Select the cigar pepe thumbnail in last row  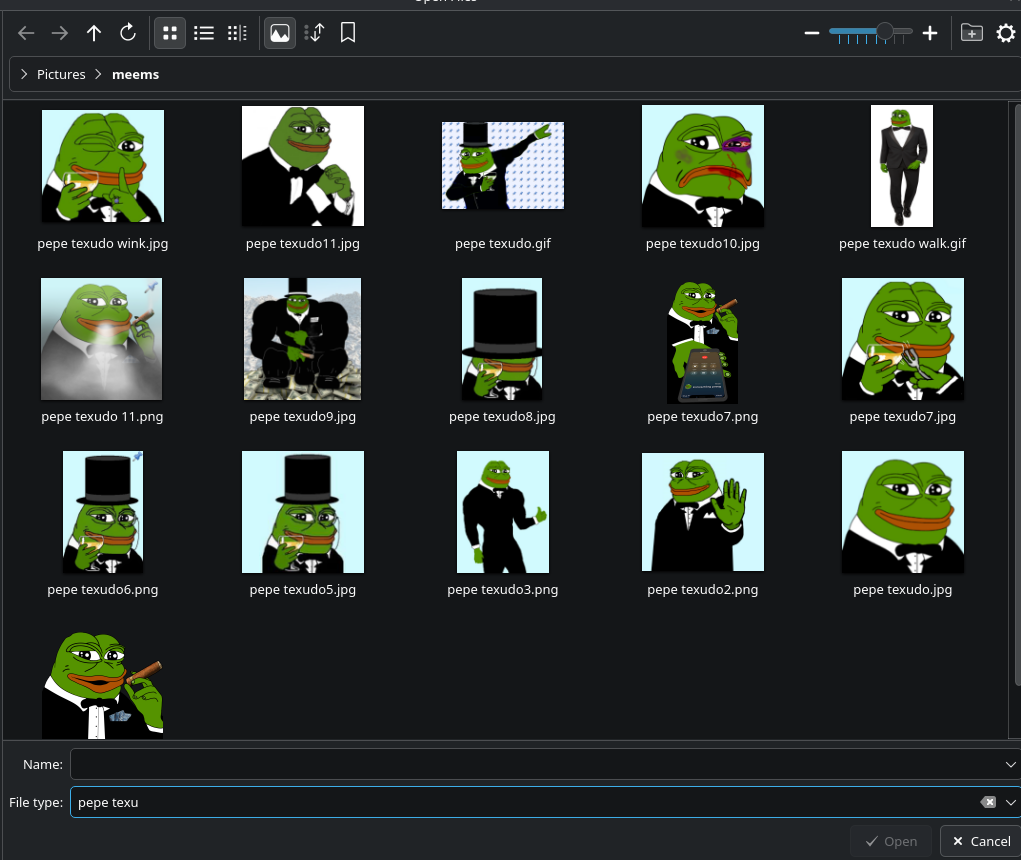(x=103, y=684)
